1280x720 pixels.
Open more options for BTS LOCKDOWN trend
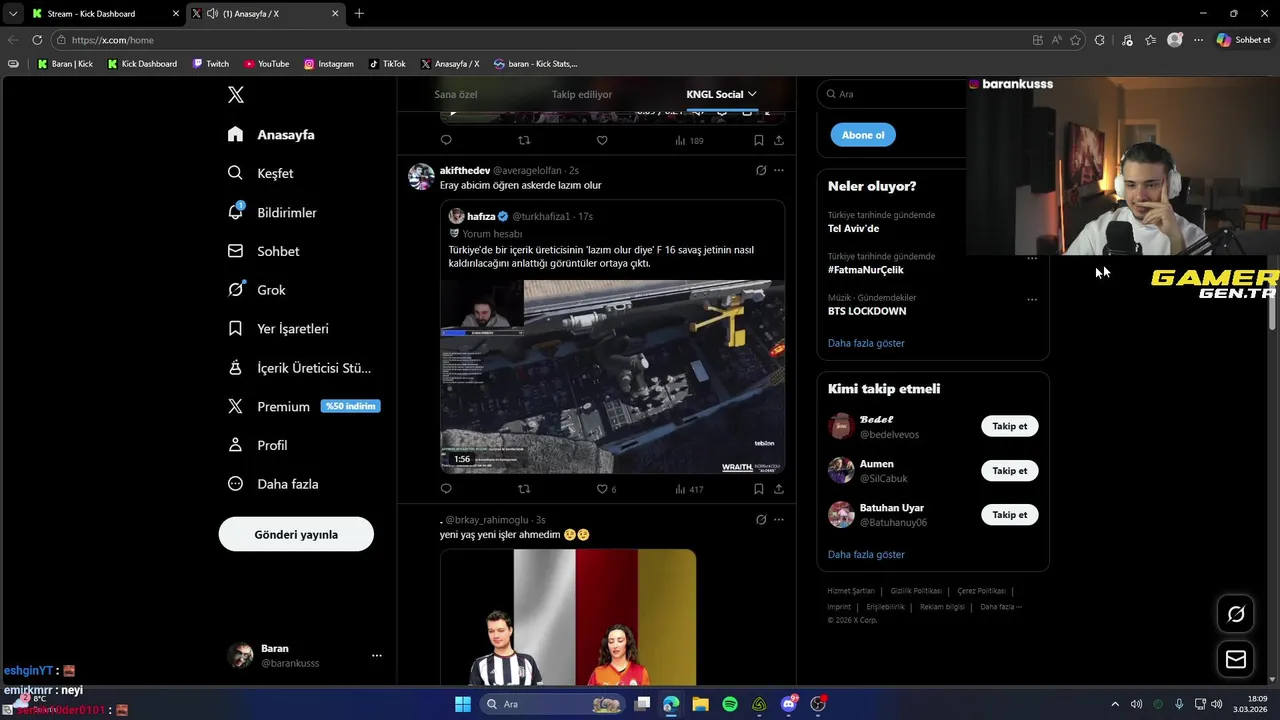pyautogui.click(x=1032, y=299)
